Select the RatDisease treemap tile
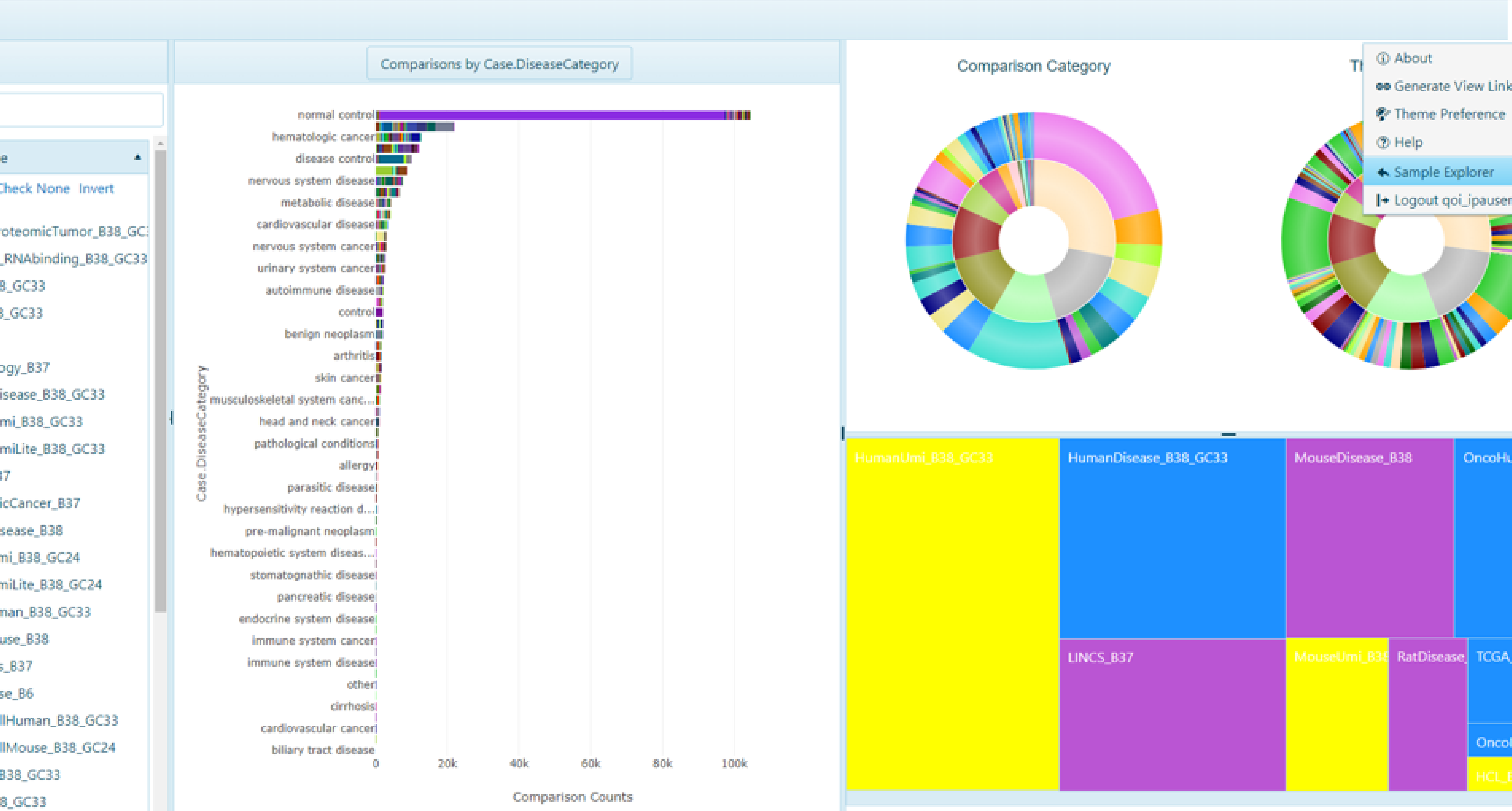 tap(1428, 714)
